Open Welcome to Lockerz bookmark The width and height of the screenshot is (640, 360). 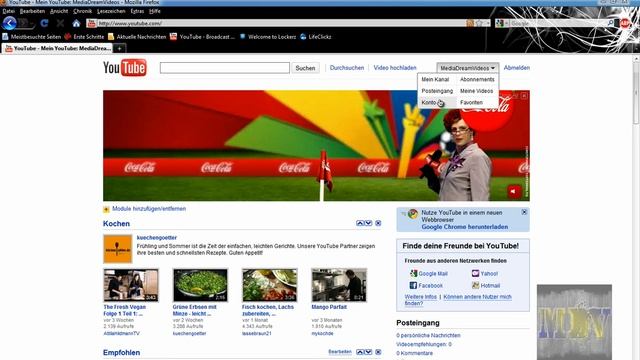coord(268,37)
